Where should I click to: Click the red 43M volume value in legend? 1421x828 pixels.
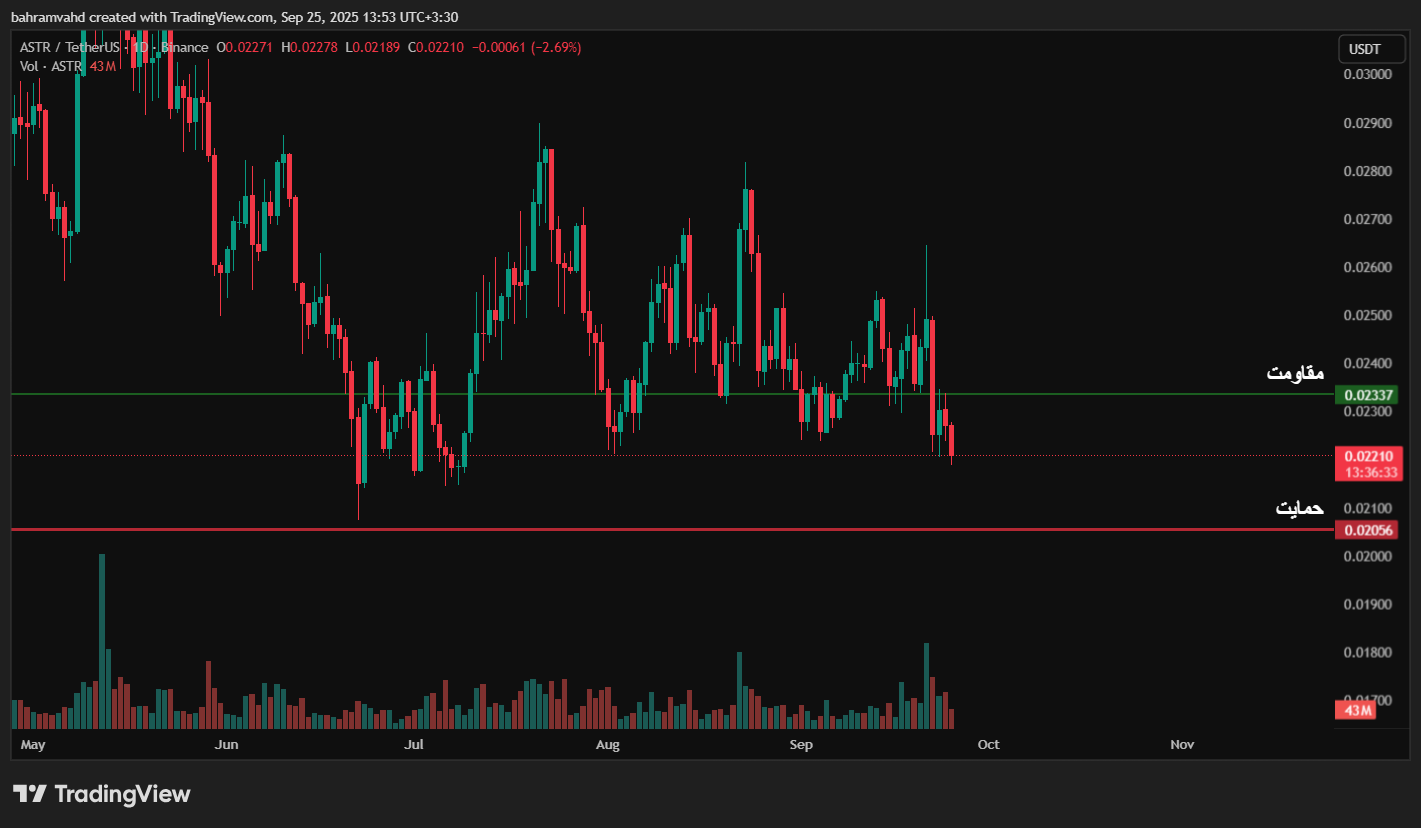point(103,66)
